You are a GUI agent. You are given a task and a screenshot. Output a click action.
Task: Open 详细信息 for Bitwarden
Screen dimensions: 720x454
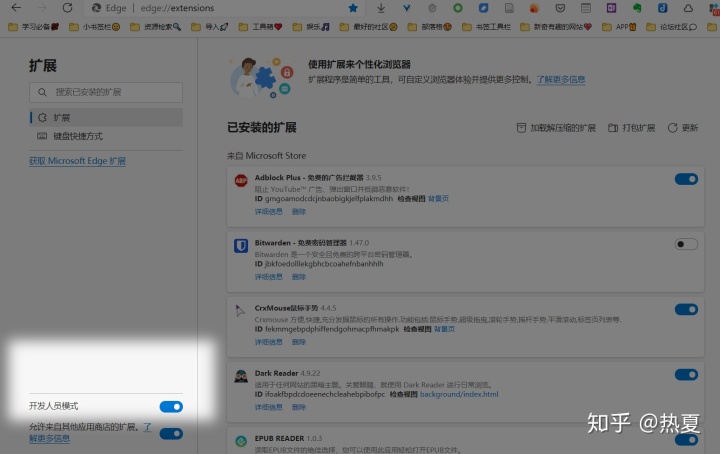point(269,277)
